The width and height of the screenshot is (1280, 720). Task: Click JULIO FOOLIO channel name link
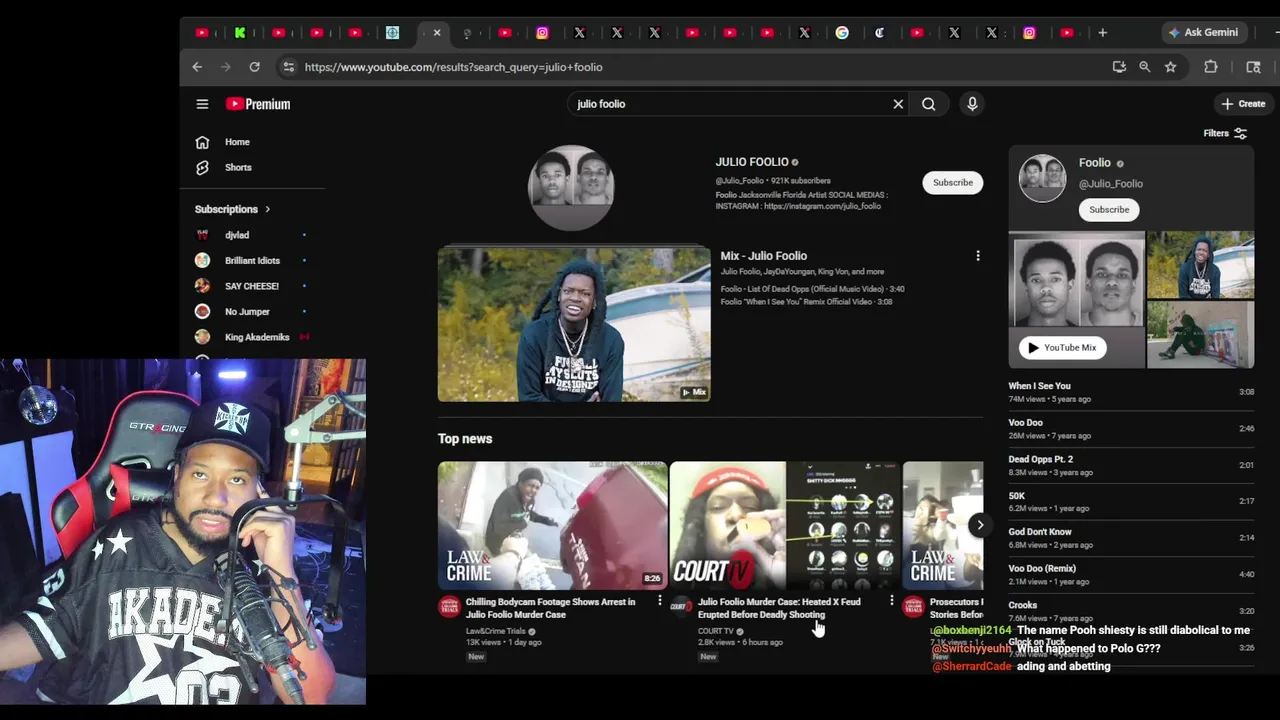pyautogui.click(x=752, y=162)
